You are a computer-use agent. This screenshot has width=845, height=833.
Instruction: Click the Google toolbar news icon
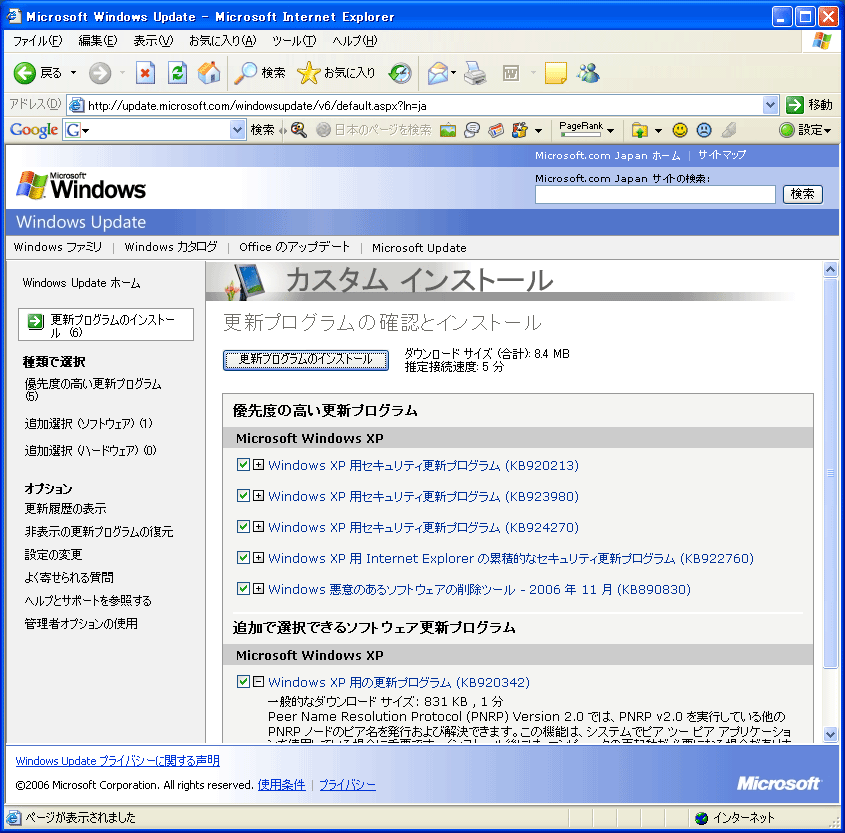[496, 130]
